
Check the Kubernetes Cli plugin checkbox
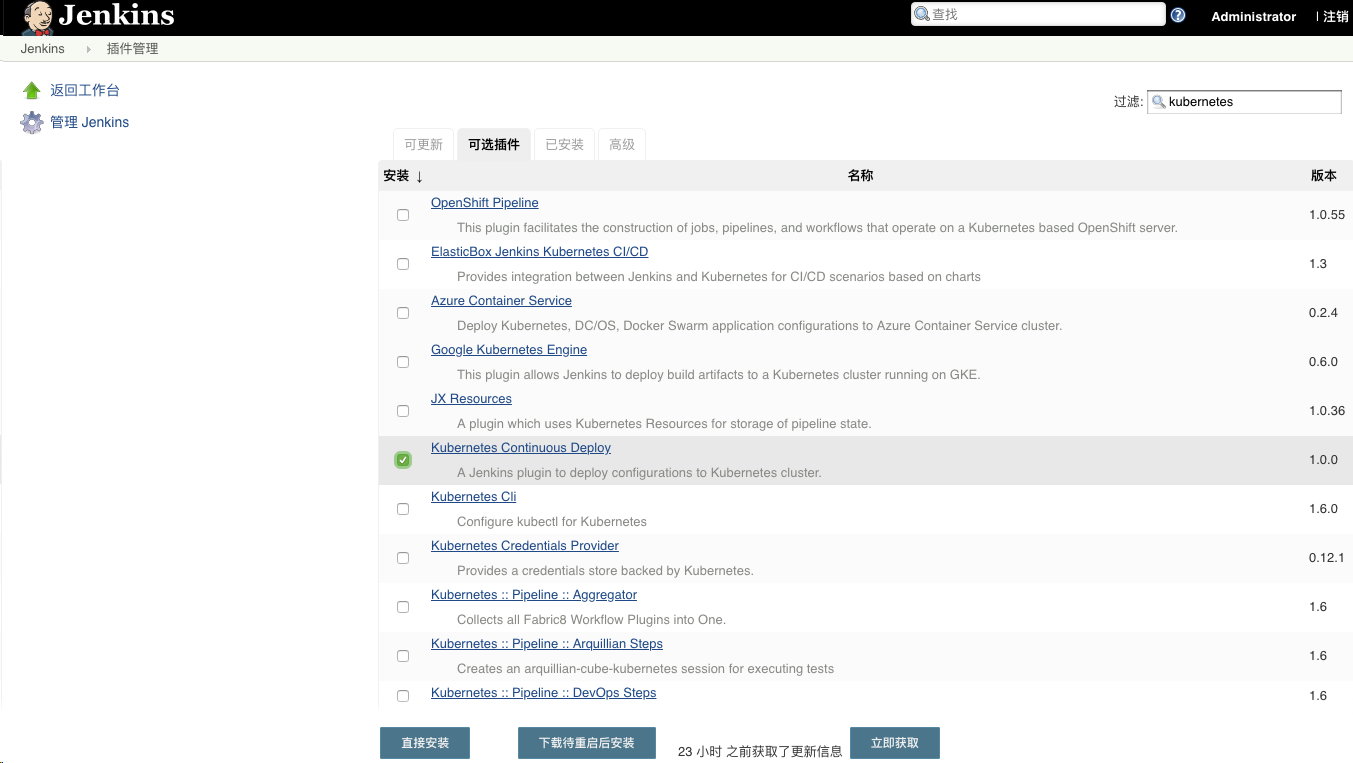(x=403, y=508)
